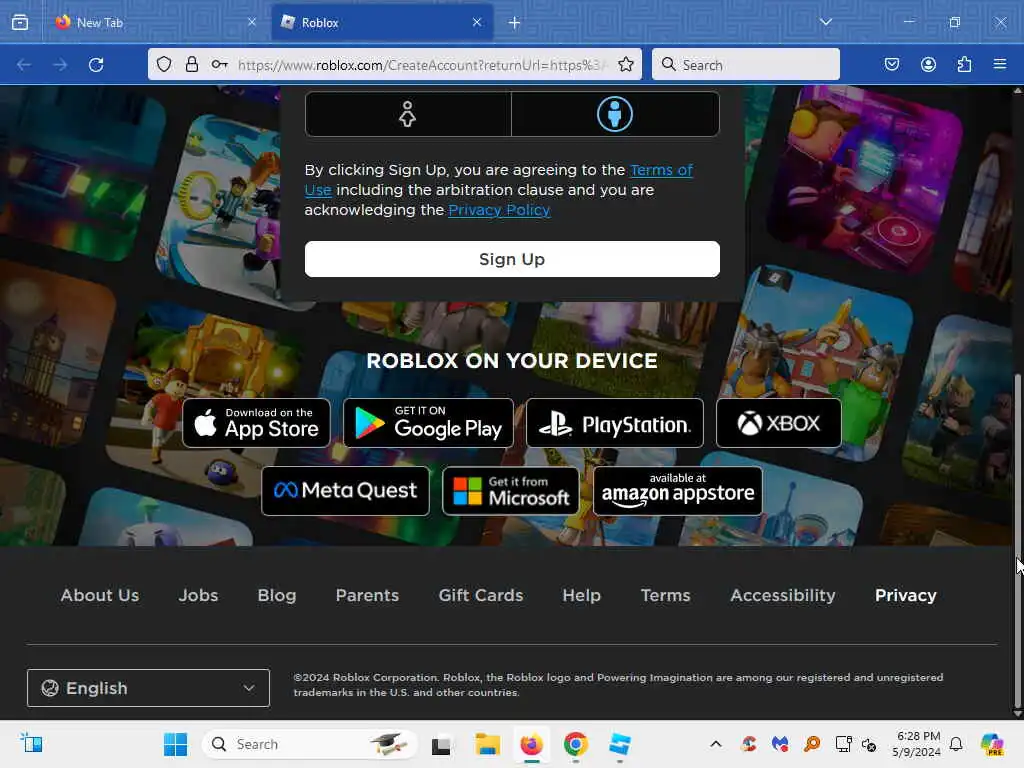1024x768 pixels.
Task: Open Firefox View icon
Action: click(x=20, y=22)
